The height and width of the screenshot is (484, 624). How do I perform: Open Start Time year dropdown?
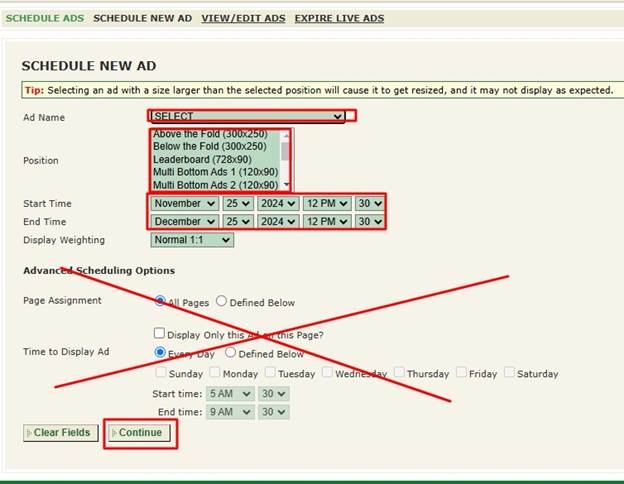(278, 203)
